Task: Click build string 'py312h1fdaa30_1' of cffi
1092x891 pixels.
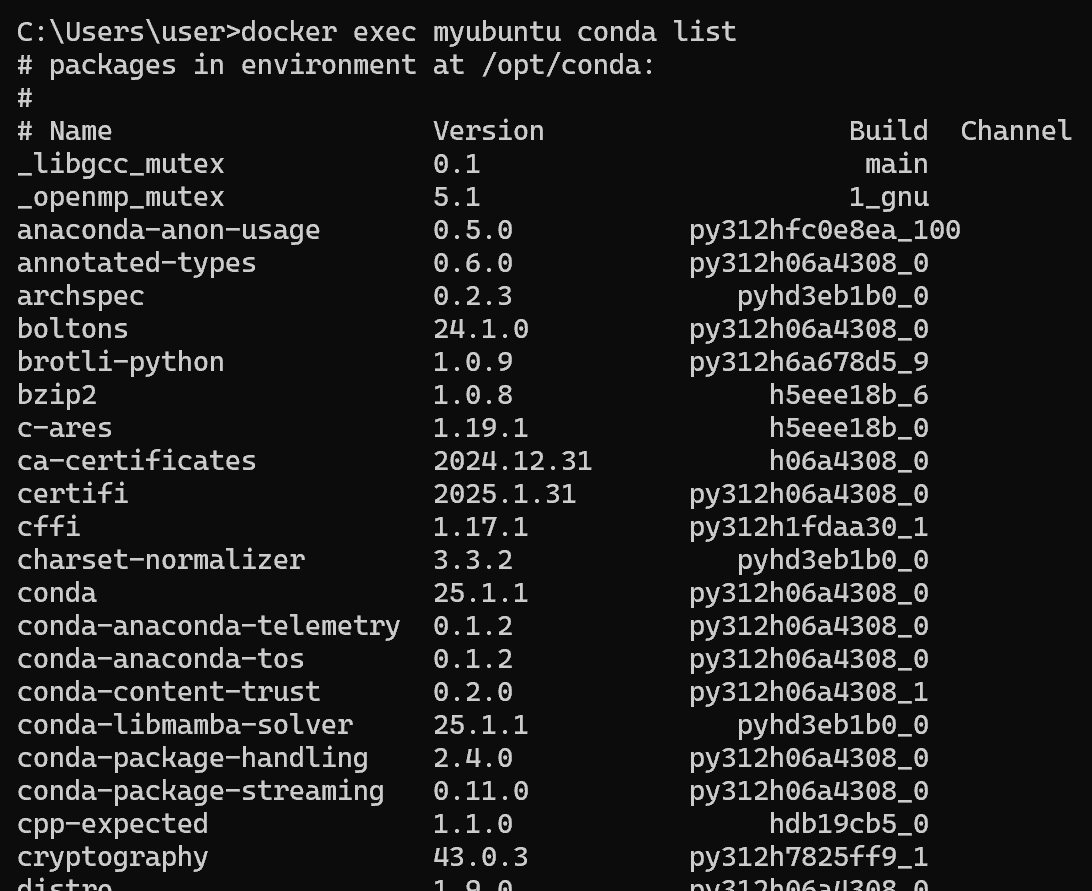Action: coord(808,527)
